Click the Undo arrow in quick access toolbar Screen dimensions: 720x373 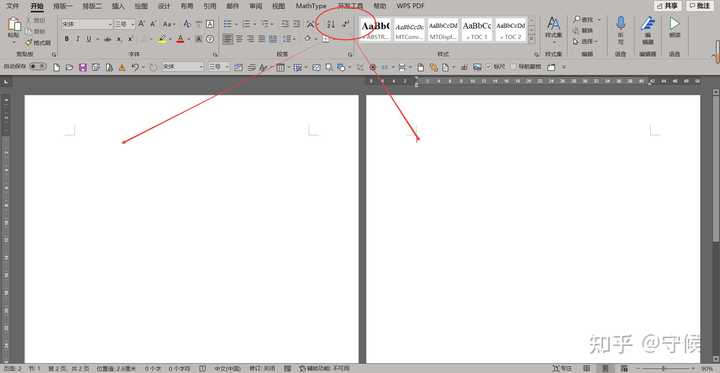click(135, 68)
